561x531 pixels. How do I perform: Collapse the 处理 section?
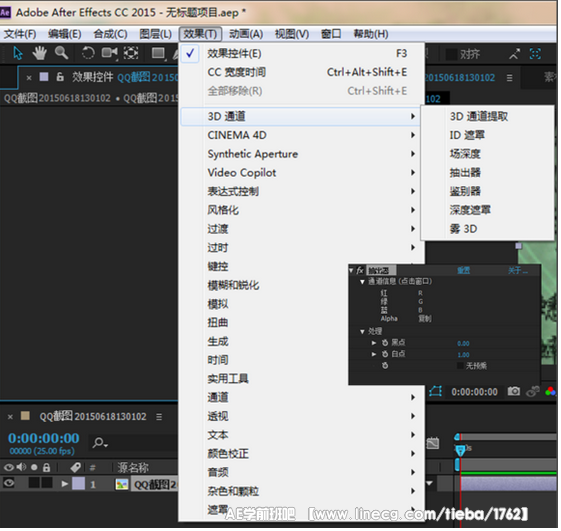(x=362, y=333)
